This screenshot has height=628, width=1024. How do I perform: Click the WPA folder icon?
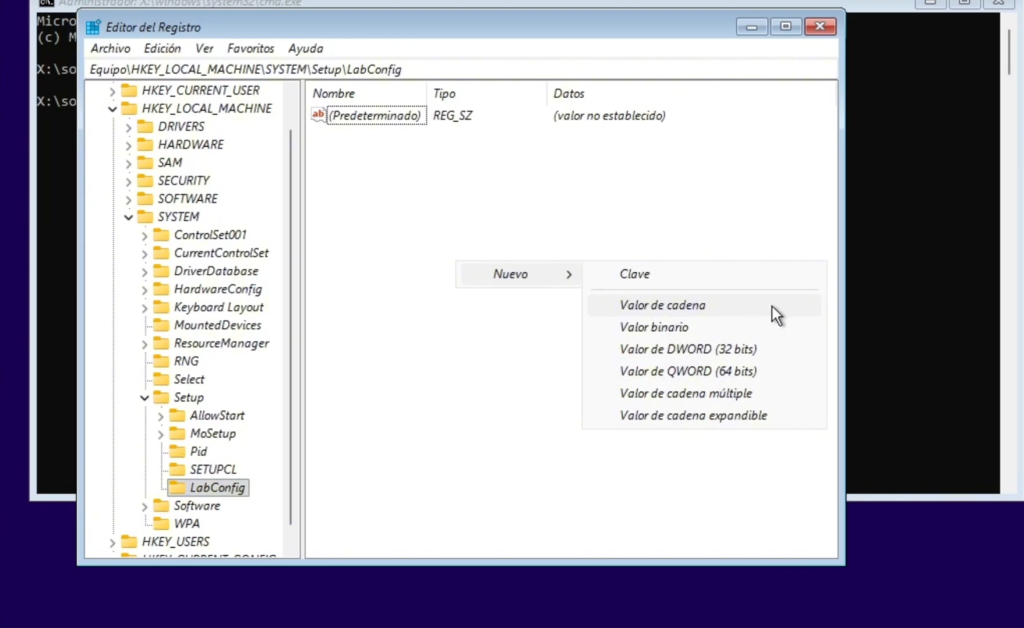tap(160, 524)
